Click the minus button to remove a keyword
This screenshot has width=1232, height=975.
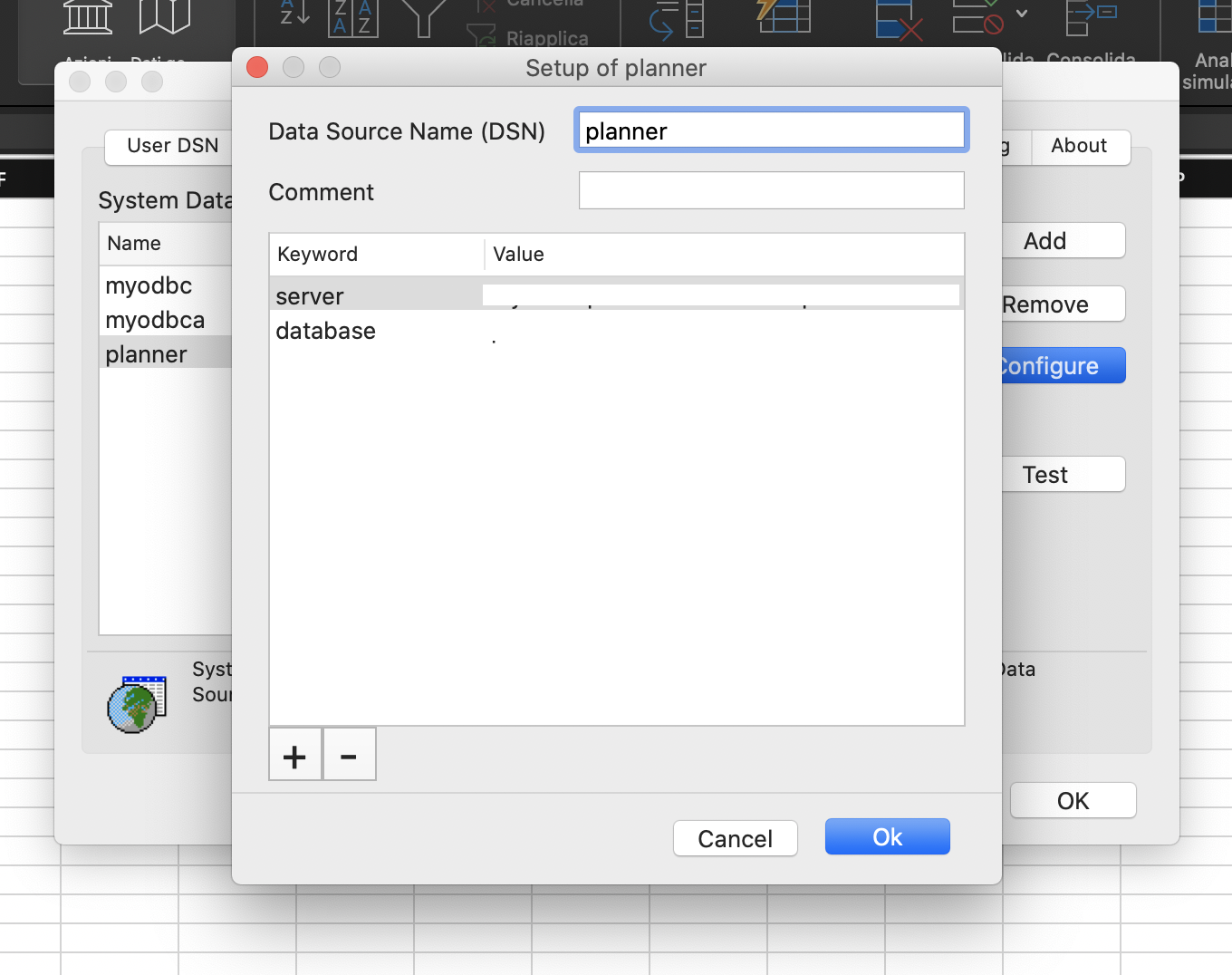(x=349, y=755)
